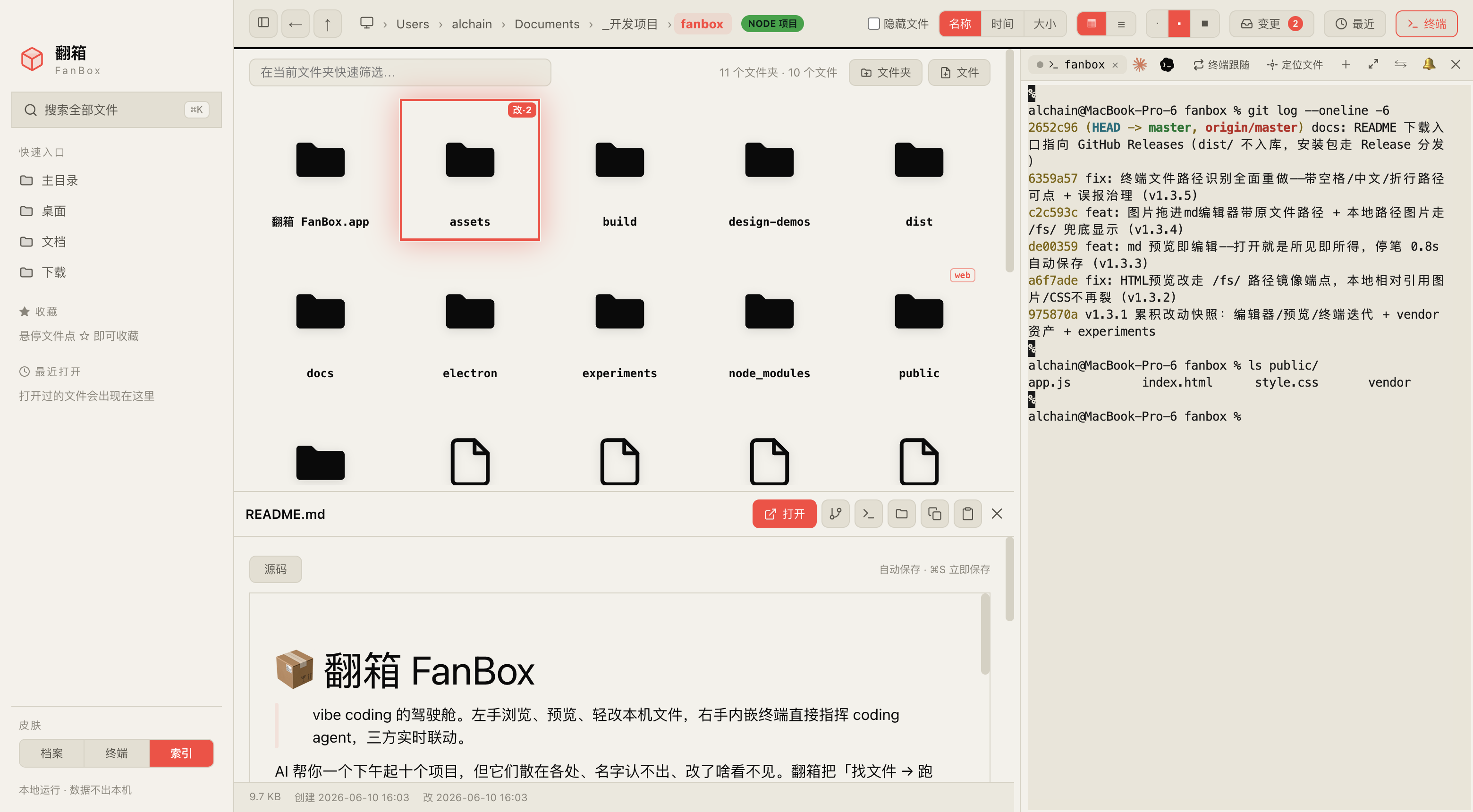Image resolution: width=1473 pixels, height=812 pixels.
Task: Launch the orange starburst agent icon
Action: coord(1139,65)
